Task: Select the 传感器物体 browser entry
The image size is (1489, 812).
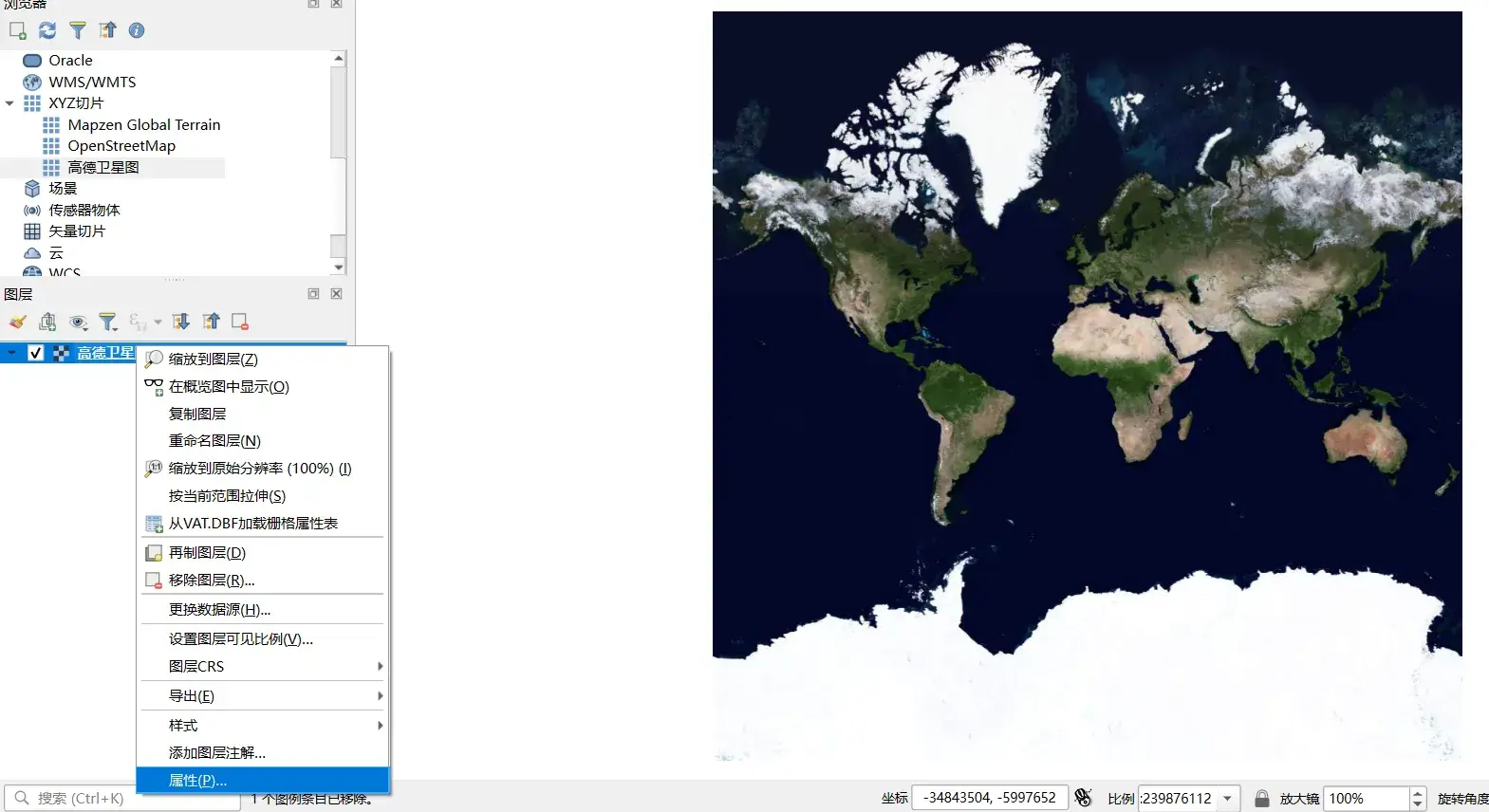Action: tap(84, 211)
